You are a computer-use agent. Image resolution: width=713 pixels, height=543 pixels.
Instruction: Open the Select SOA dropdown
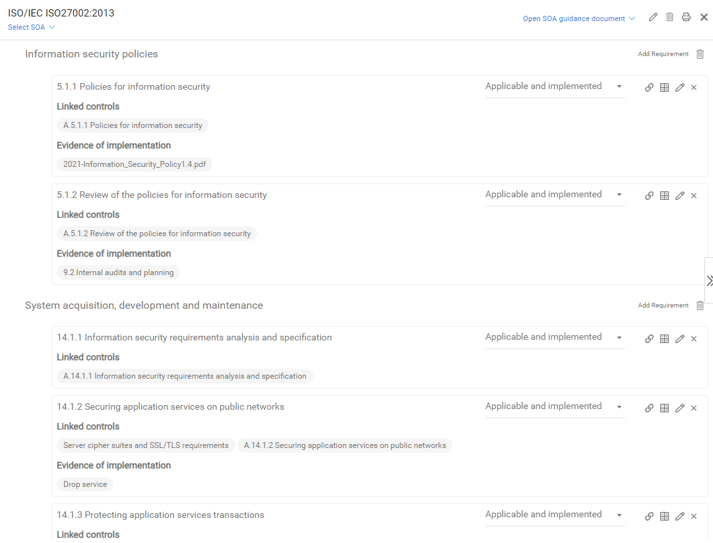coord(31,27)
